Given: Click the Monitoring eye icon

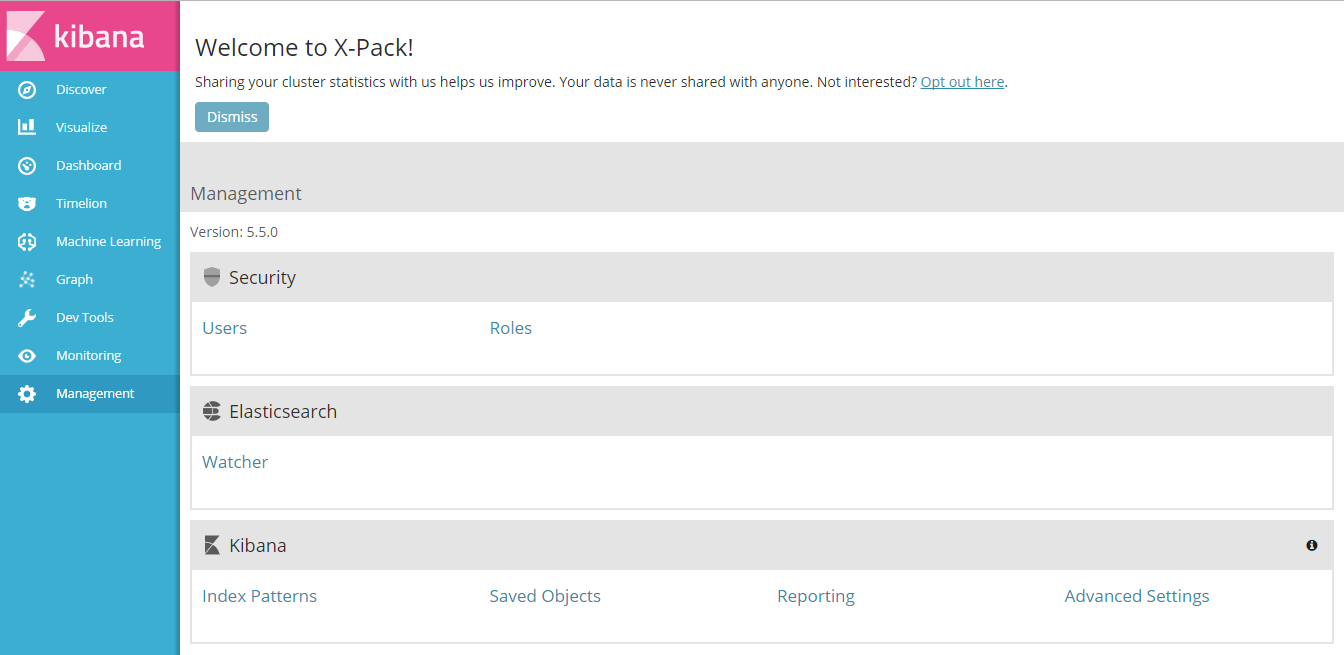Looking at the screenshot, I should 27,356.
